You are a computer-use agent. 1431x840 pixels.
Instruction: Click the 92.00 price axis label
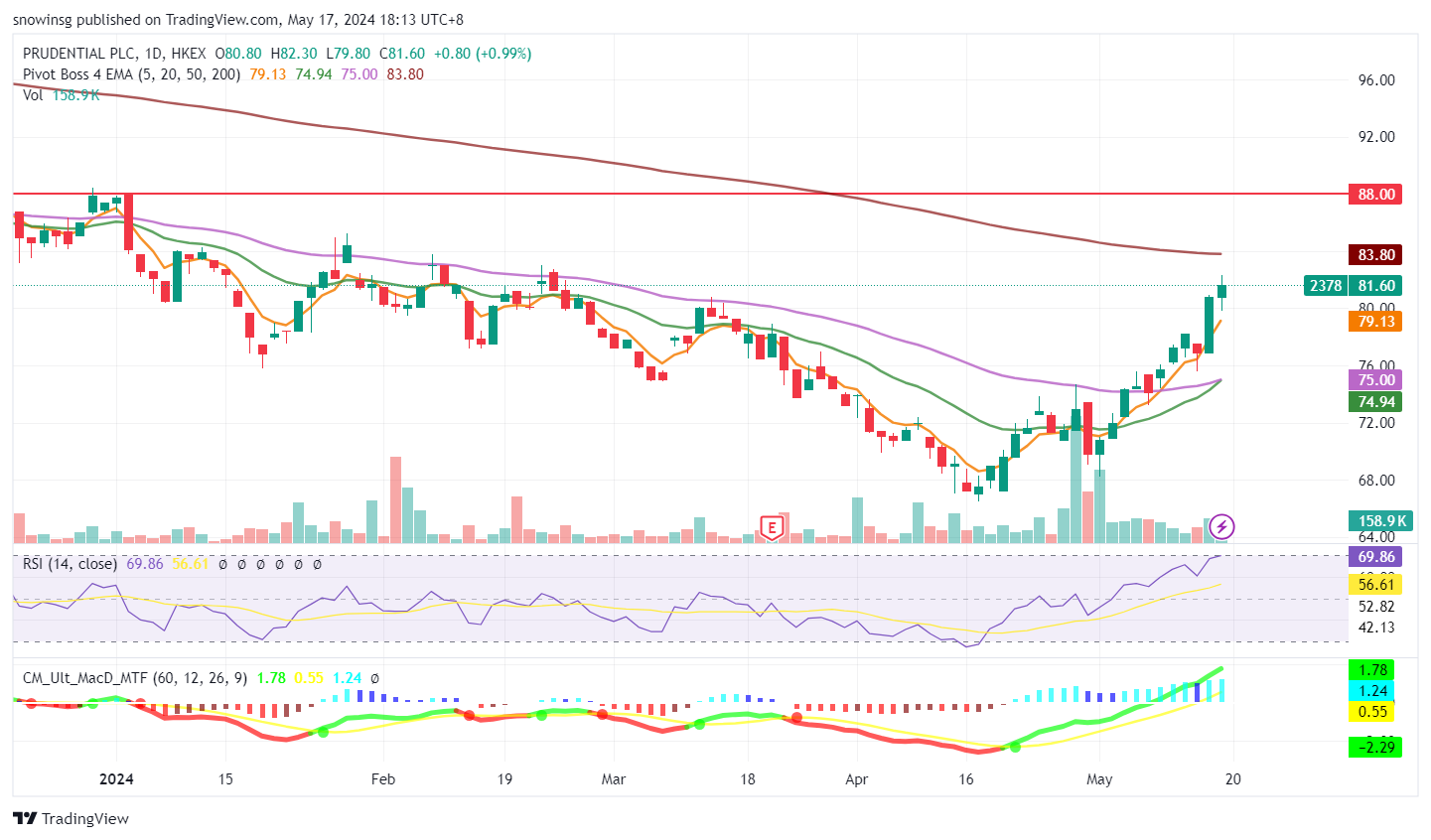click(1376, 137)
